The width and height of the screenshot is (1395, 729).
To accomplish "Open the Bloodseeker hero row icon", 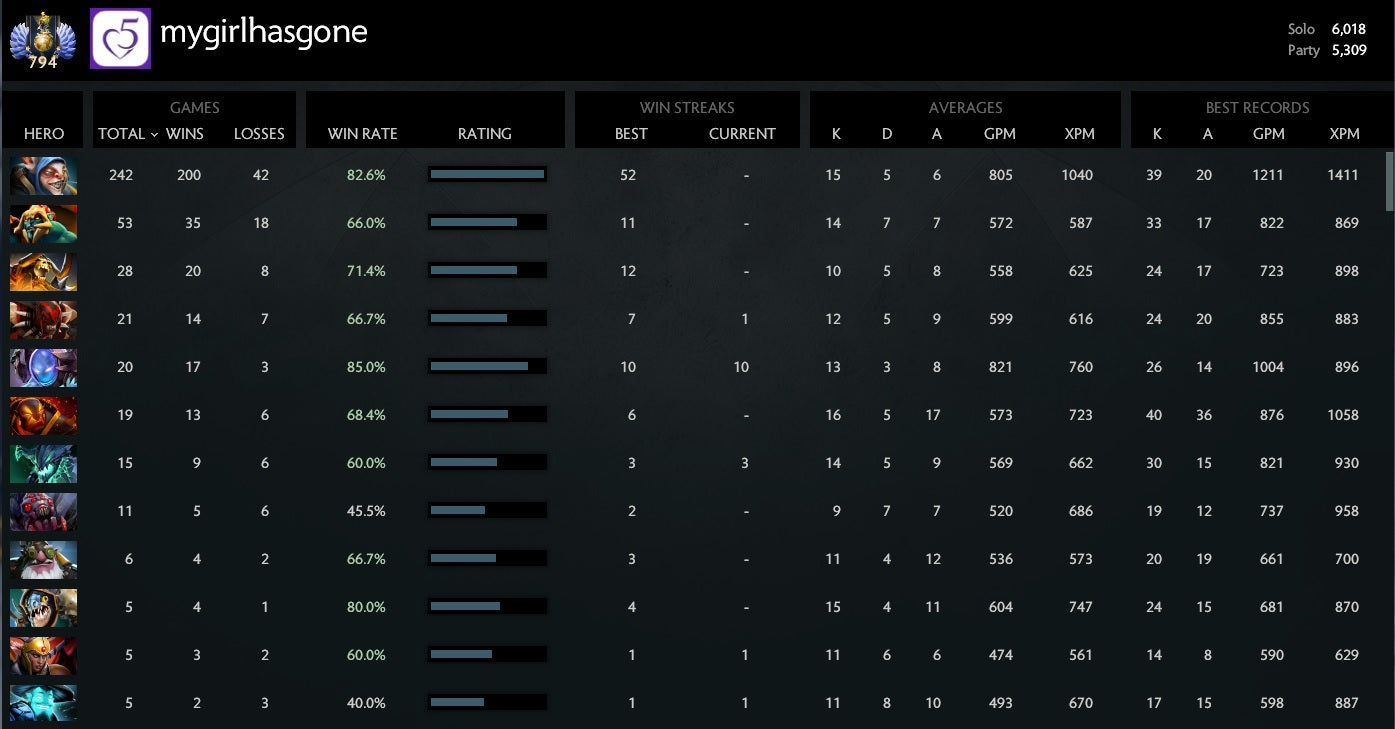I will tap(43, 319).
